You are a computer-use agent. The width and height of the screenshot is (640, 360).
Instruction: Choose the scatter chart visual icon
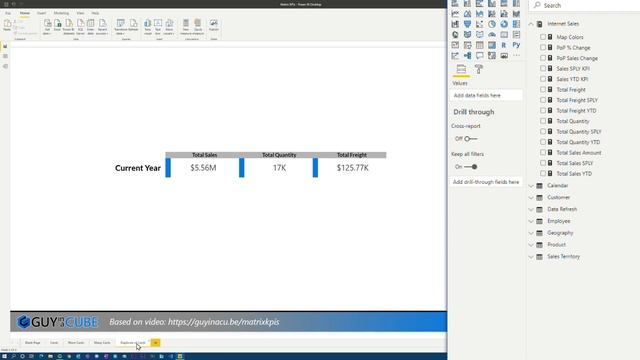tap(480, 24)
